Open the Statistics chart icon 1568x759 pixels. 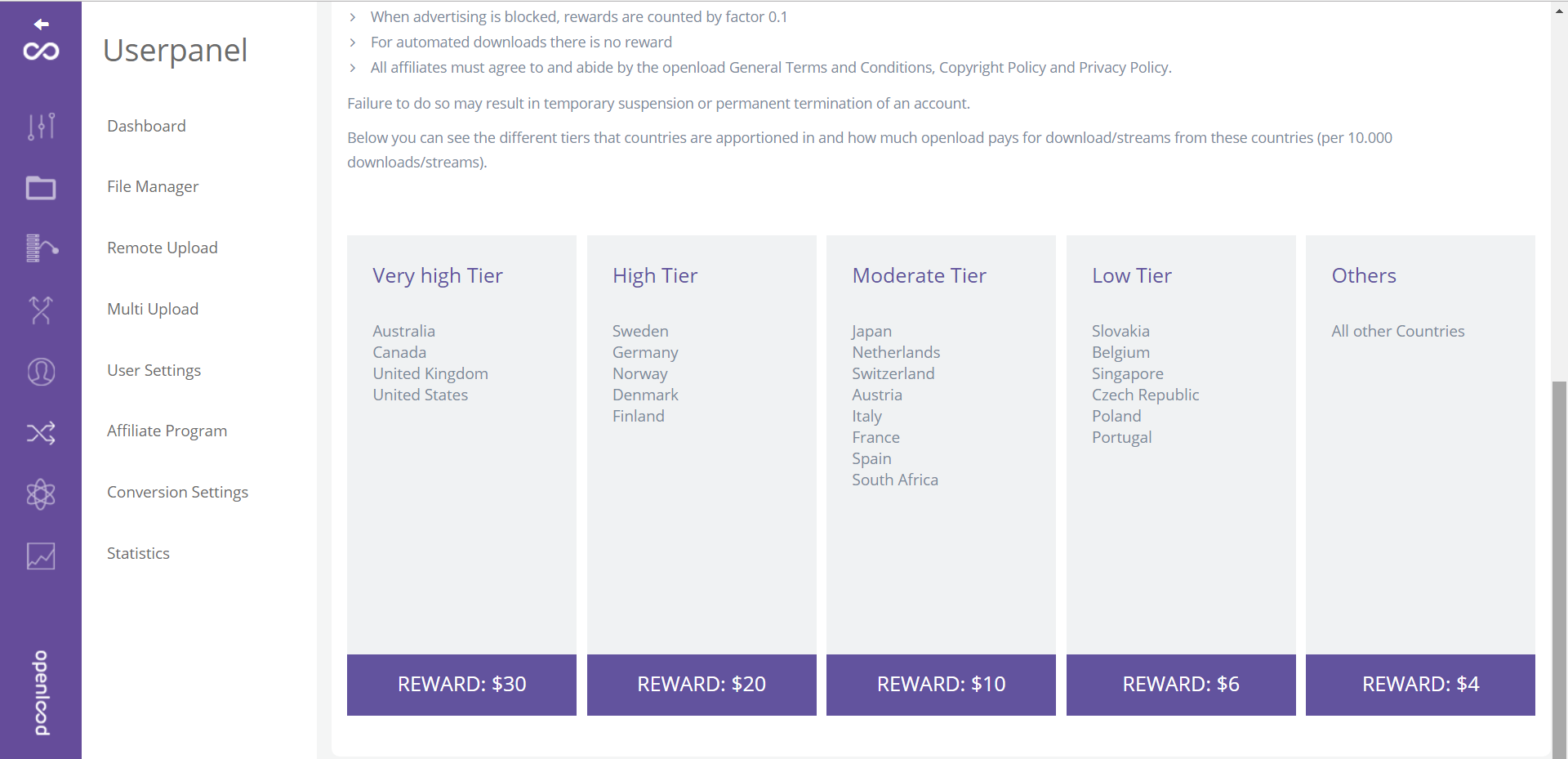[x=41, y=556]
